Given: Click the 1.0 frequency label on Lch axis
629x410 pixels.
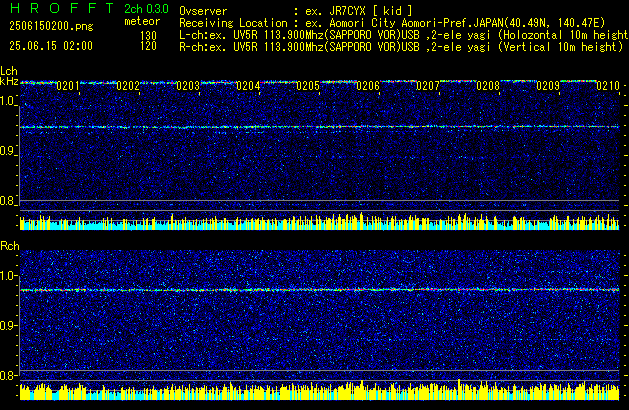Looking at the screenshot, I should coord(8,101).
